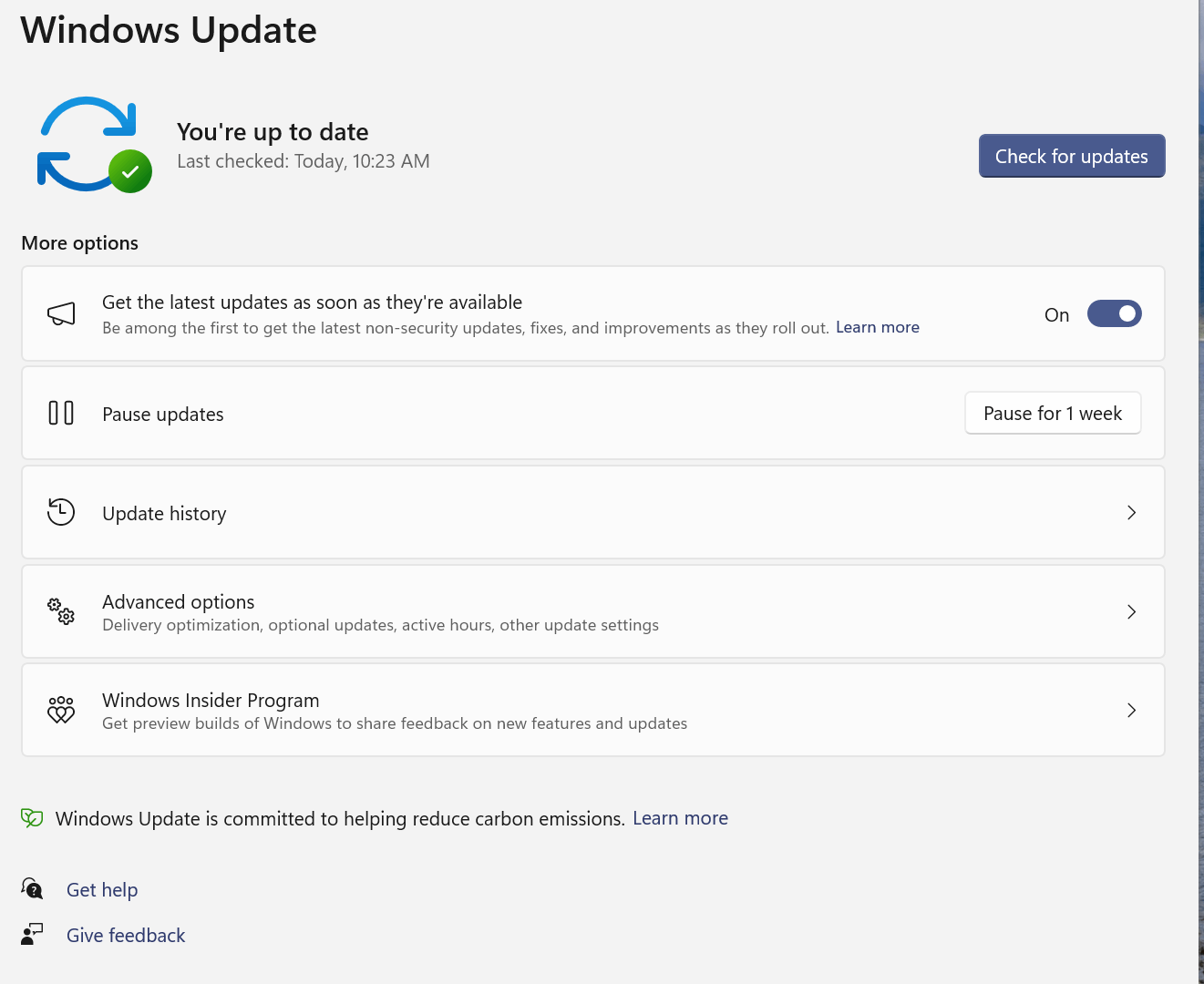Click the Give feedback person icon

[x=32, y=934]
